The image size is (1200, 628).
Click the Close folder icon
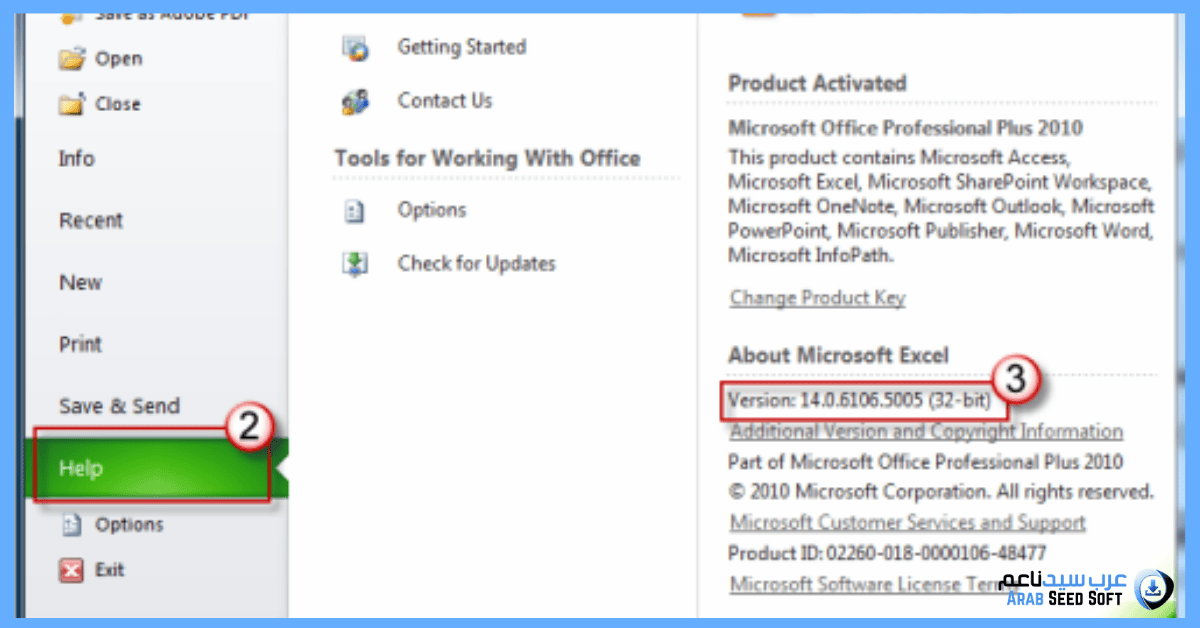click(71, 104)
